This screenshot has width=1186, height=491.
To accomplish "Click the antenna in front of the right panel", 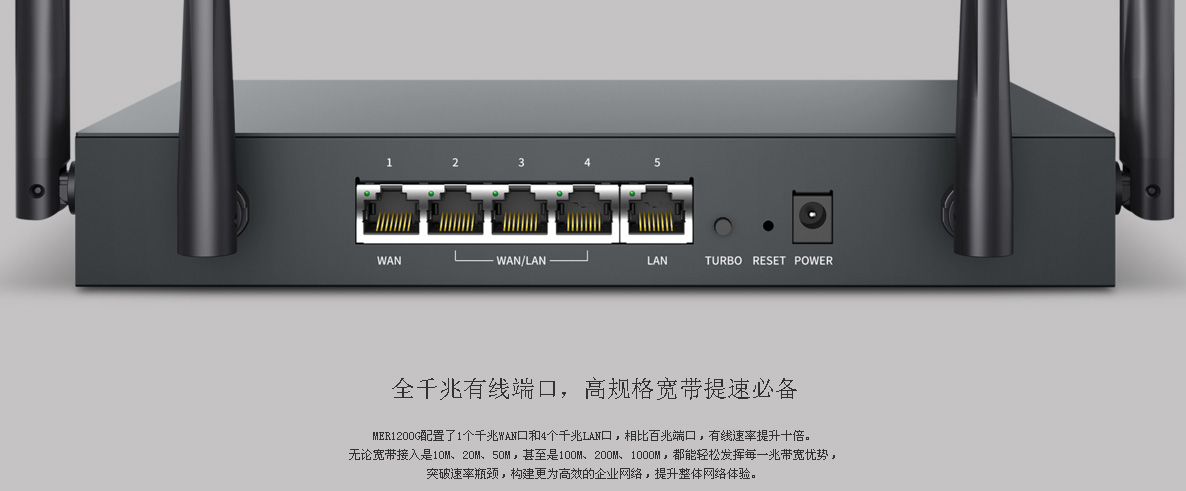I will pyautogui.click(x=983, y=127).
